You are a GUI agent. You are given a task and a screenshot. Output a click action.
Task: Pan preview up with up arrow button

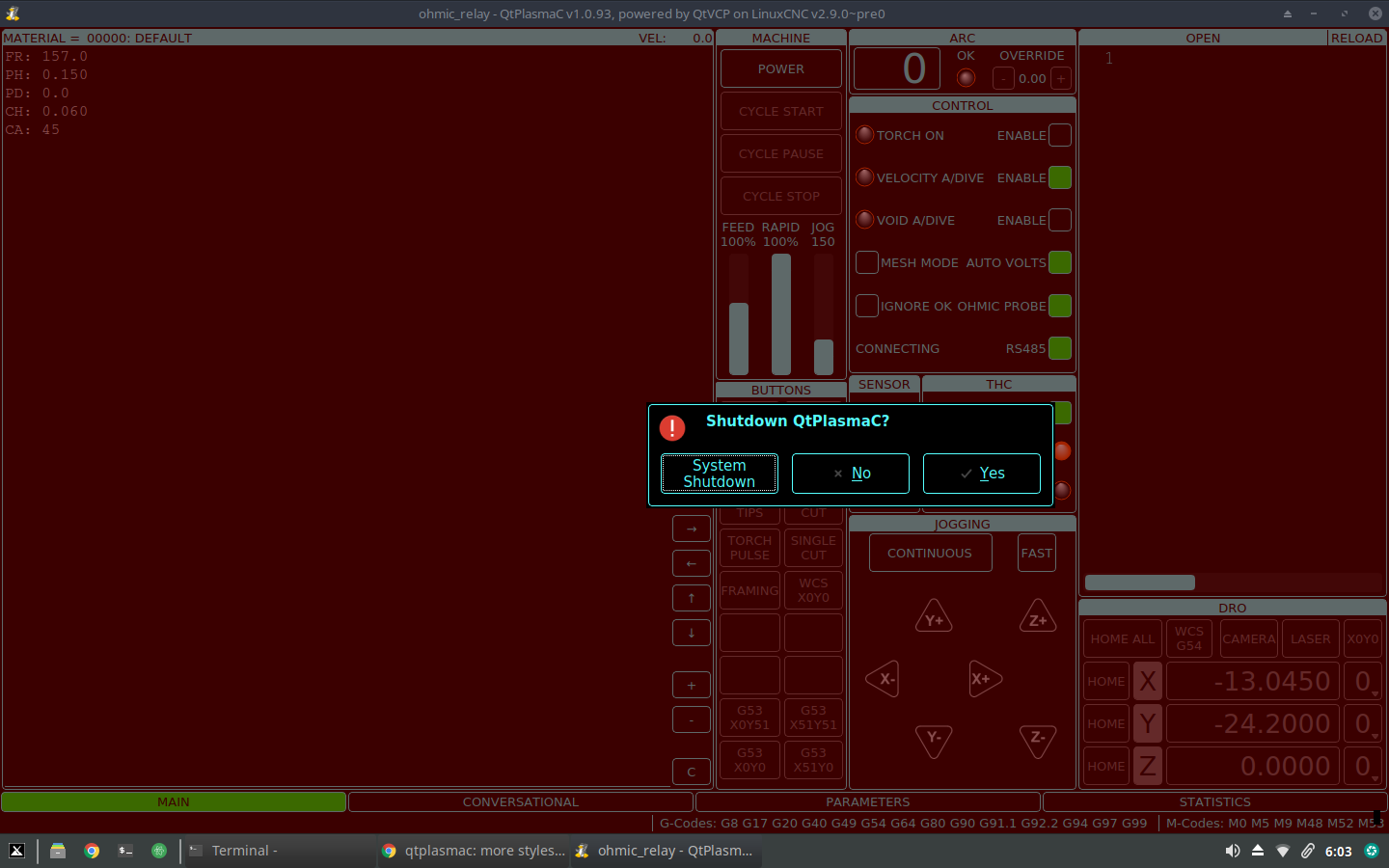pos(692,598)
